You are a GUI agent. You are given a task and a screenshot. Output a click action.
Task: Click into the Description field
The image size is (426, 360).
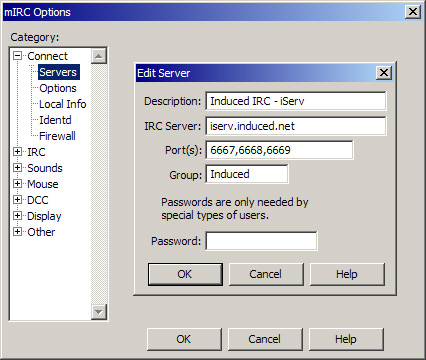coord(296,101)
